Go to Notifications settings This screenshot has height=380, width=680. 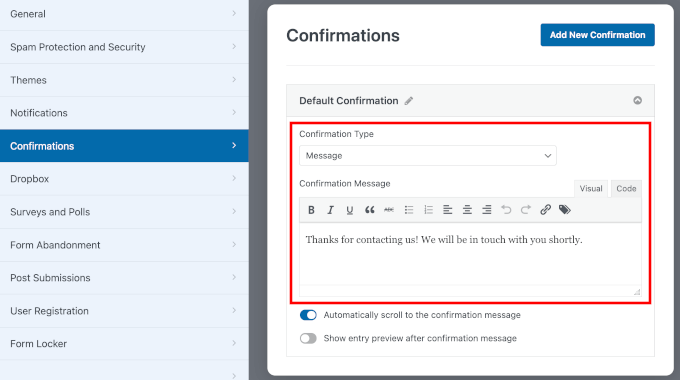click(x=124, y=113)
